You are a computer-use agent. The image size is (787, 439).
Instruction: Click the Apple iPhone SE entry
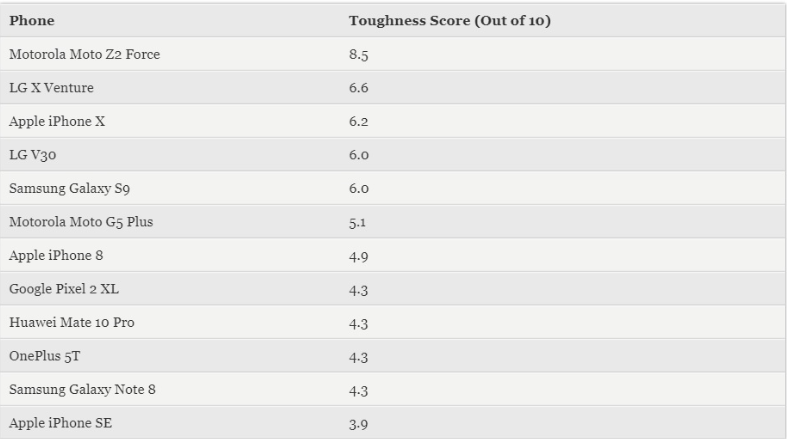[x=60, y=423]
